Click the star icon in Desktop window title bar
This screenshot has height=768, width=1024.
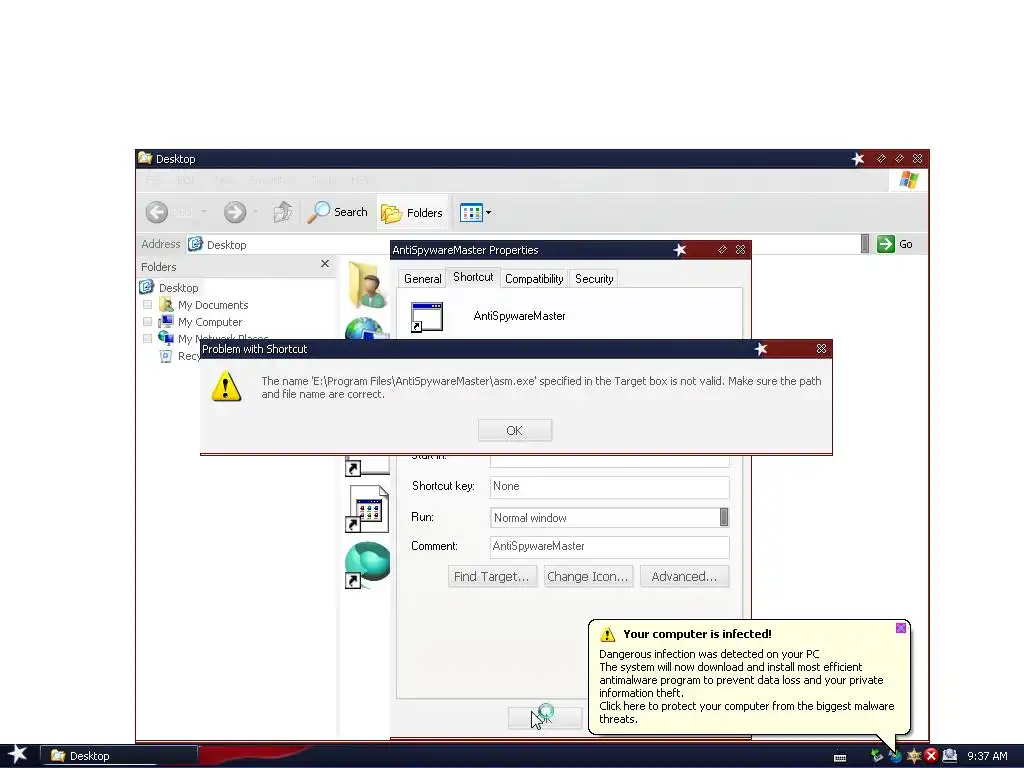858,159
